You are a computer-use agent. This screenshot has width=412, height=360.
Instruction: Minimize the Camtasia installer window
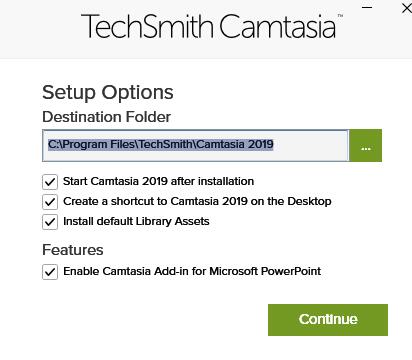(x=367, y=7)
